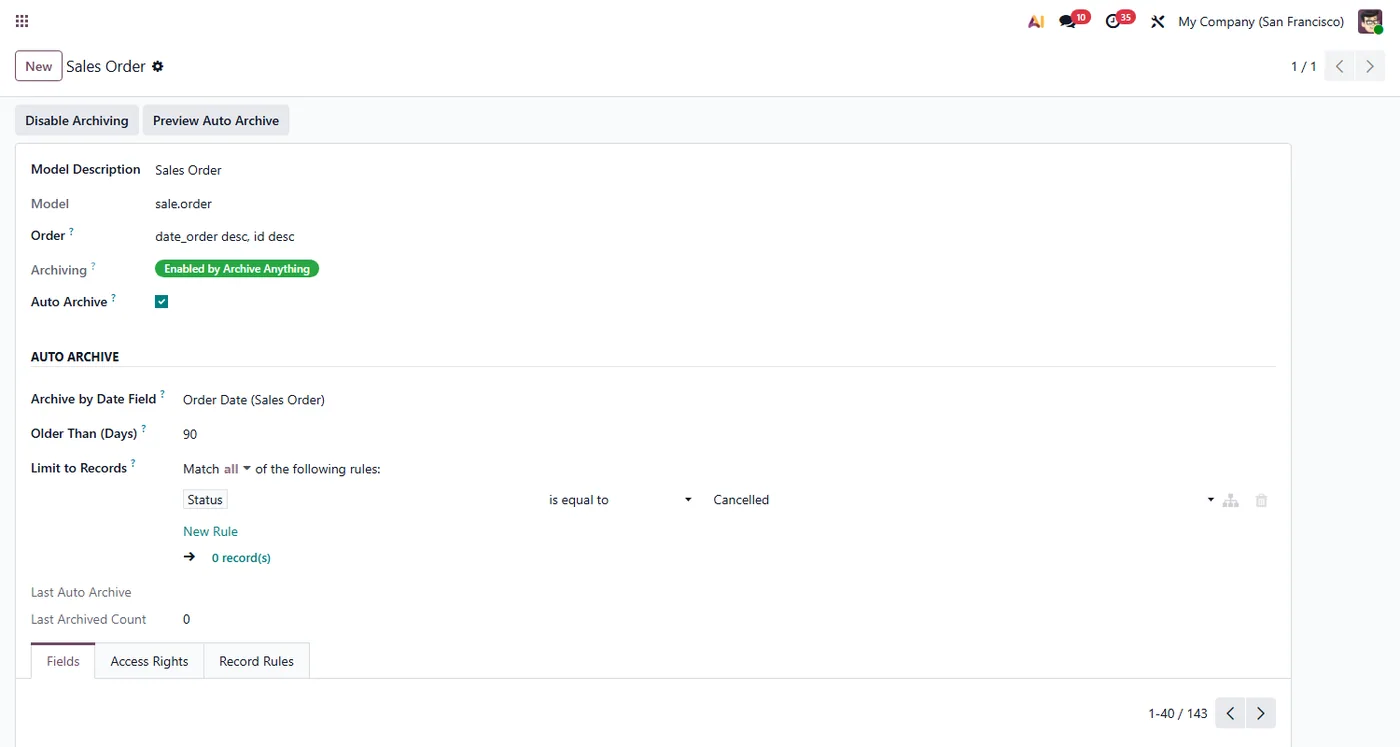This screenshot has height=747, width=1400.
Task: Switch to the Record Rules tab
Action: 256,661
